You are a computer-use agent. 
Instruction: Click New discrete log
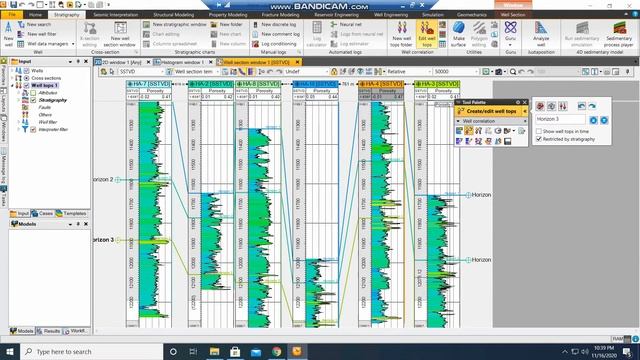tap(274, 24)
